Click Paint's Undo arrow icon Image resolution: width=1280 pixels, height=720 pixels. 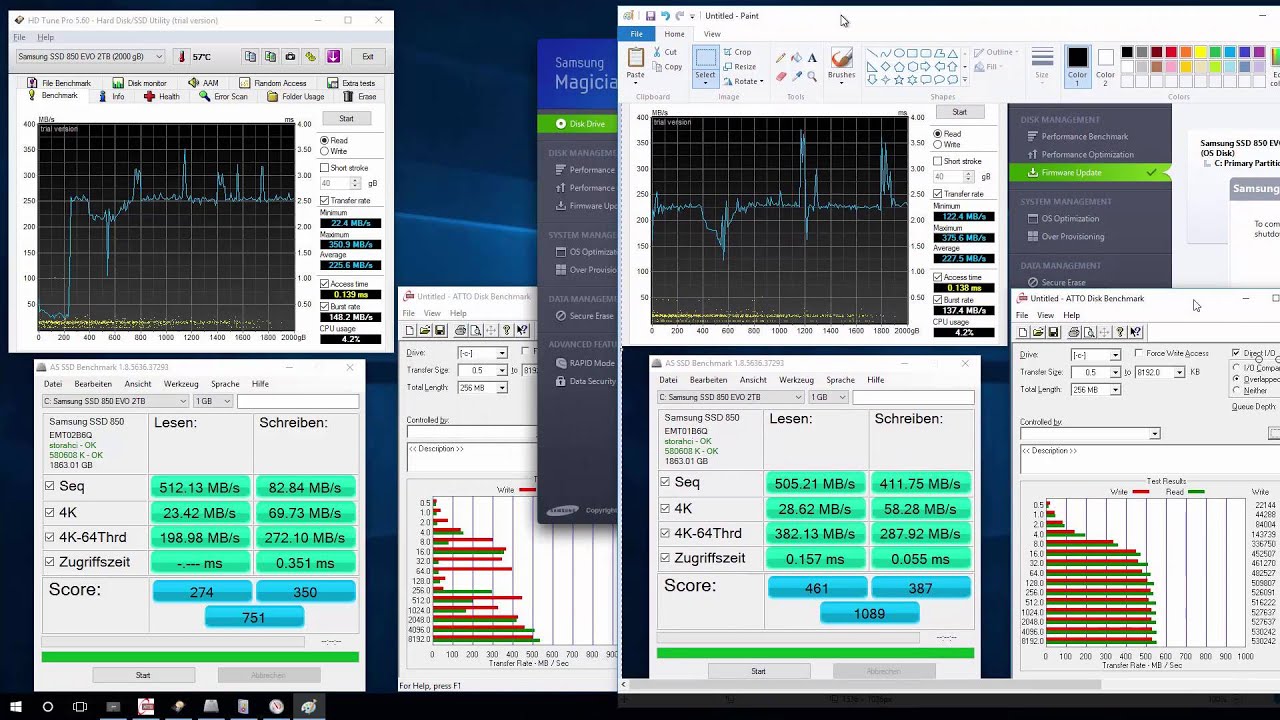[665, 16]
